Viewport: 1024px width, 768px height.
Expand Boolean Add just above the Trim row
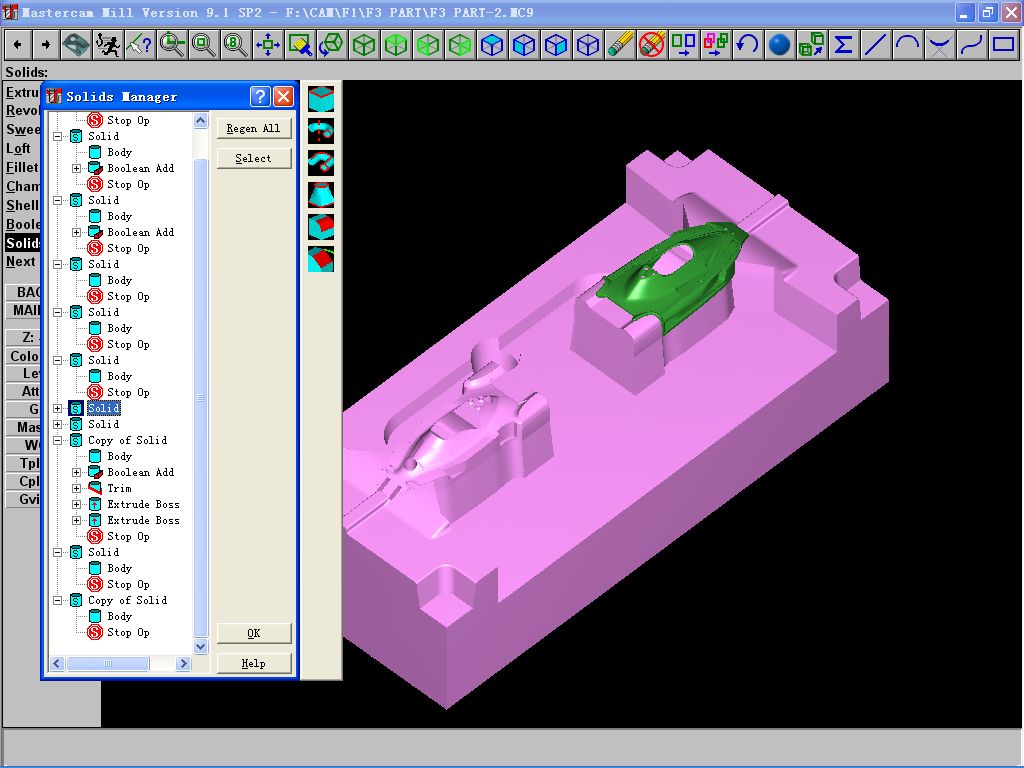click(76, 472)
